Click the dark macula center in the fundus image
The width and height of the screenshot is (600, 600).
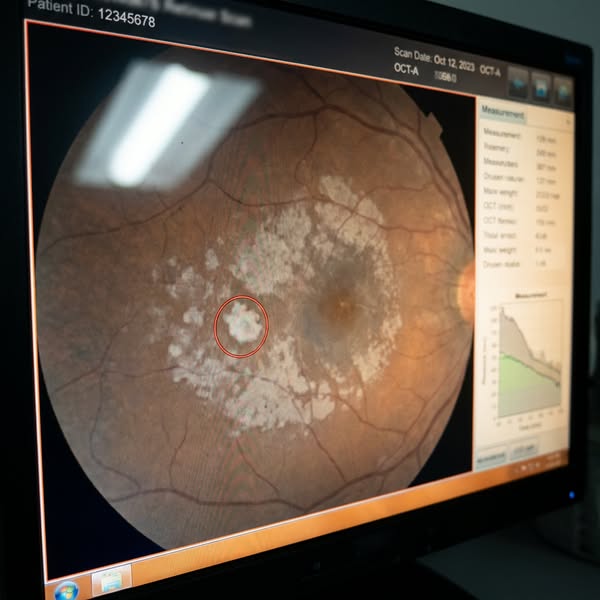point(341,307)
